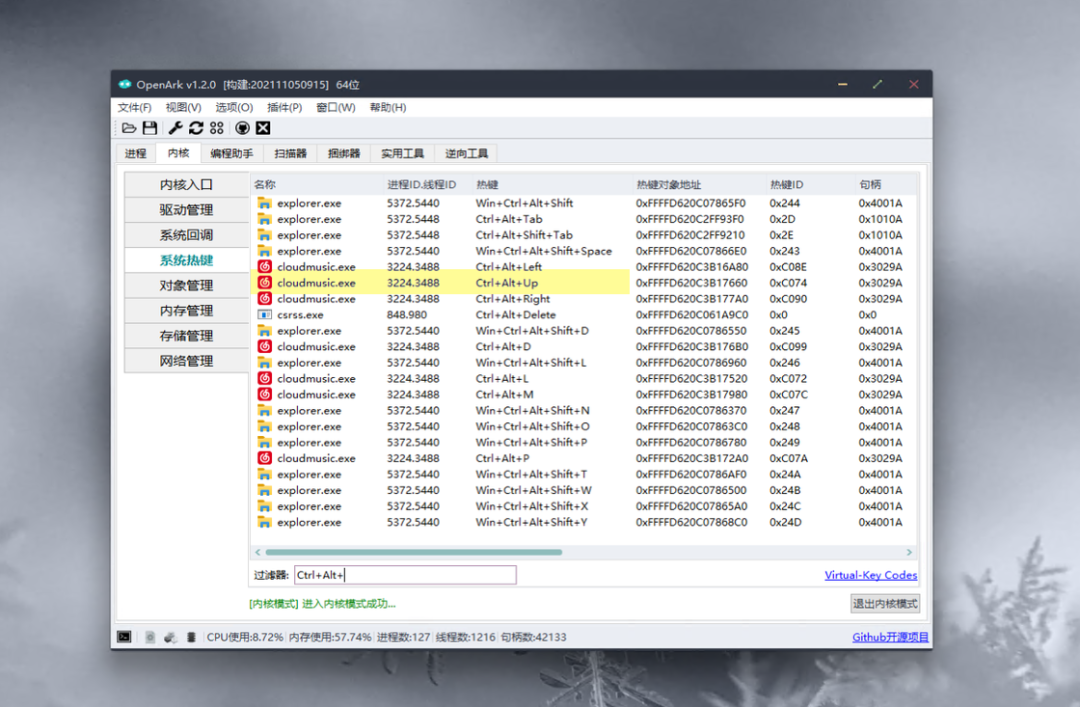This screenshot has width=1080, height=707.
Task: Click the four-circles toolbar icon
Action: [x=217, y=128]
